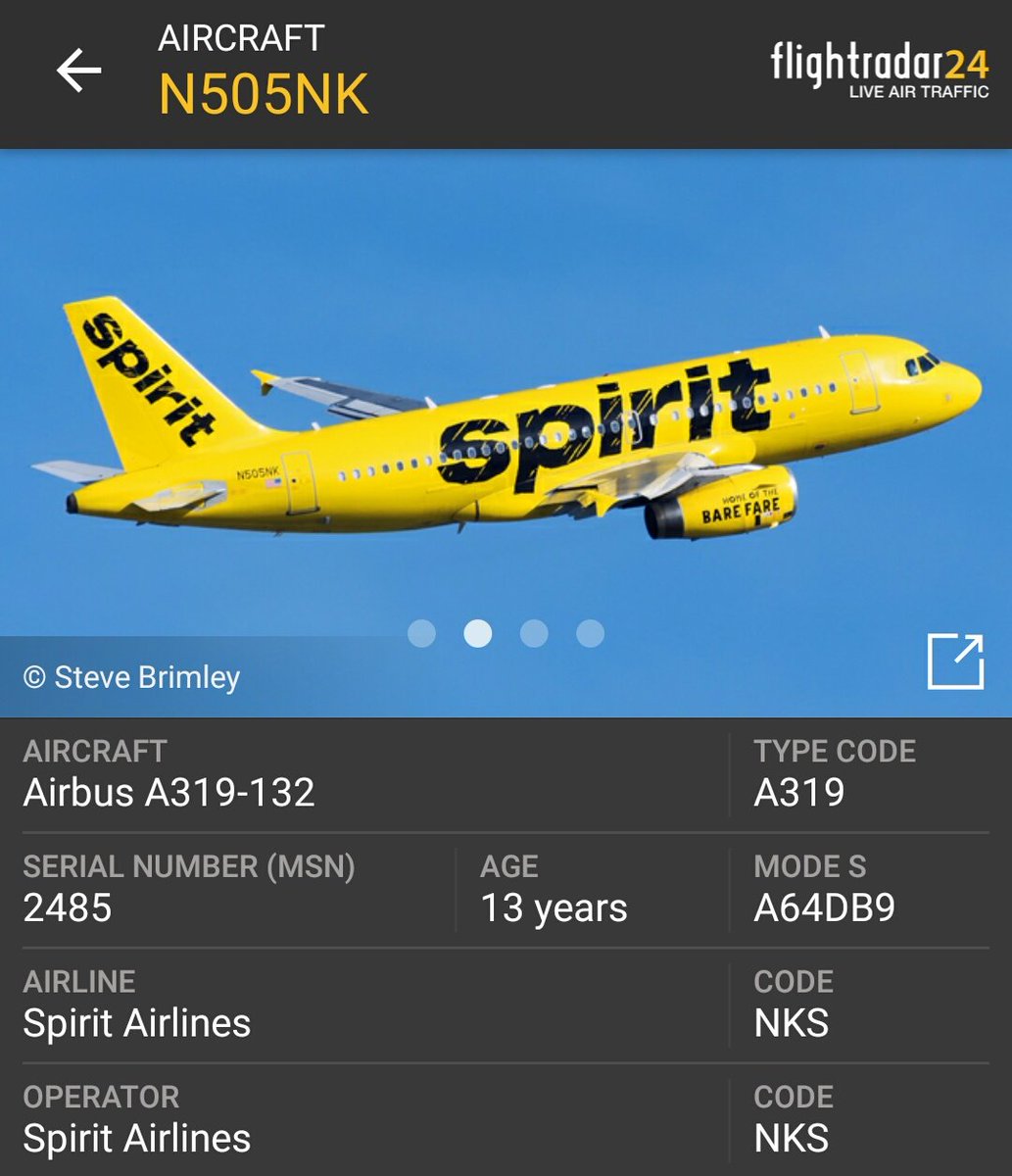Viewport: 1012px width, 1176px height.
Task: Tap the 13 years age value
Action: [554, 908]
